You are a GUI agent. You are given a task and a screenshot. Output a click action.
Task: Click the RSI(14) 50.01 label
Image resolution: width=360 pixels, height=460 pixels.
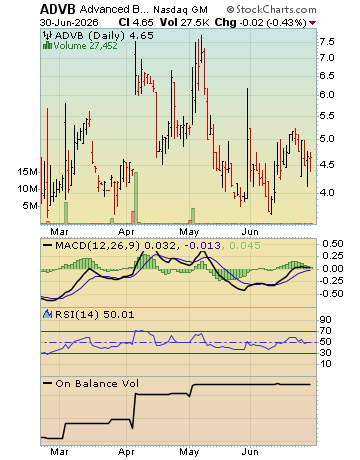click(x=95, y=314)
